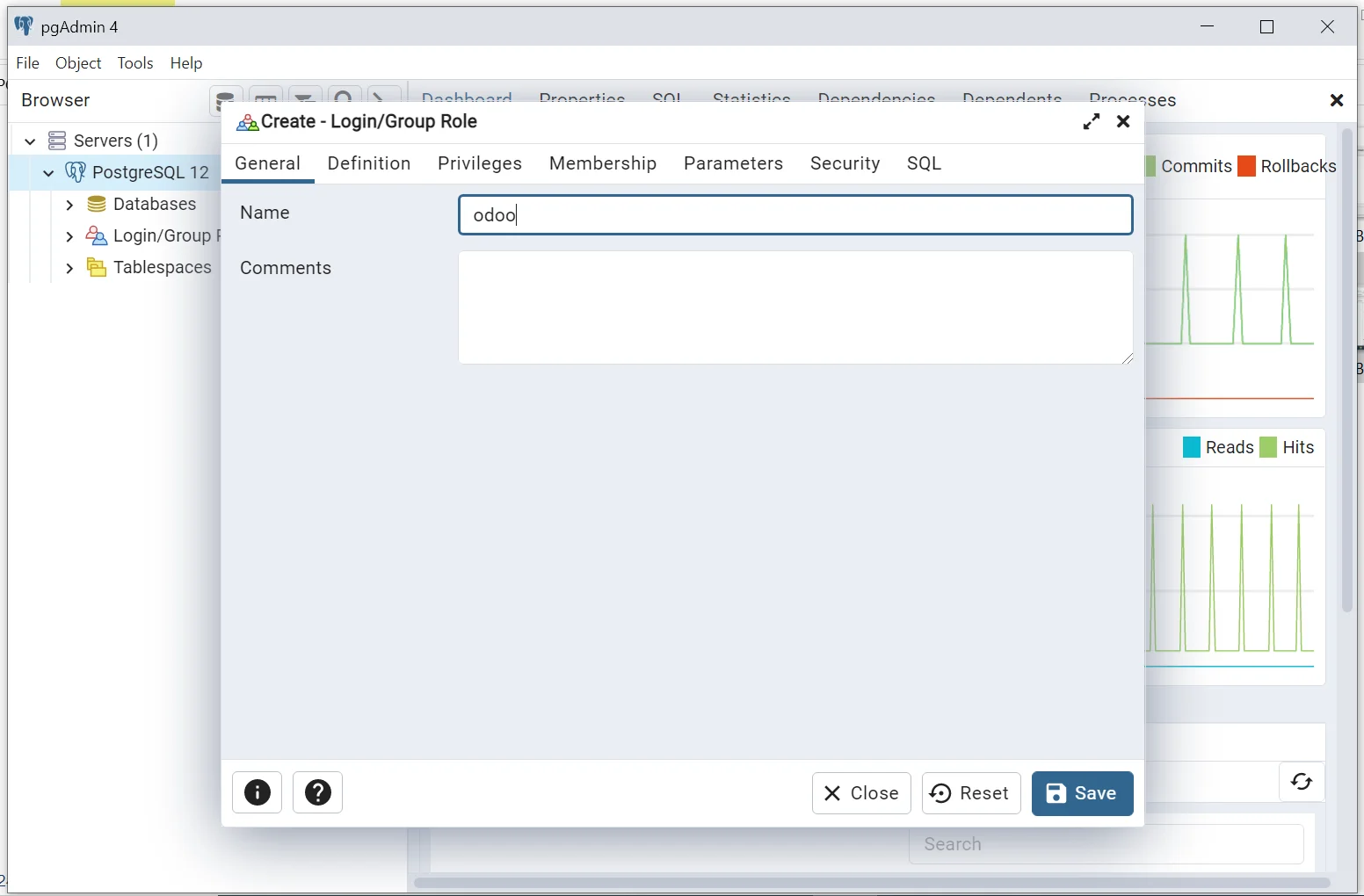The height and width of the screenshot is (896, 1364).
Task: Switch to the Membership tab
Action: (x=603, y=163)
